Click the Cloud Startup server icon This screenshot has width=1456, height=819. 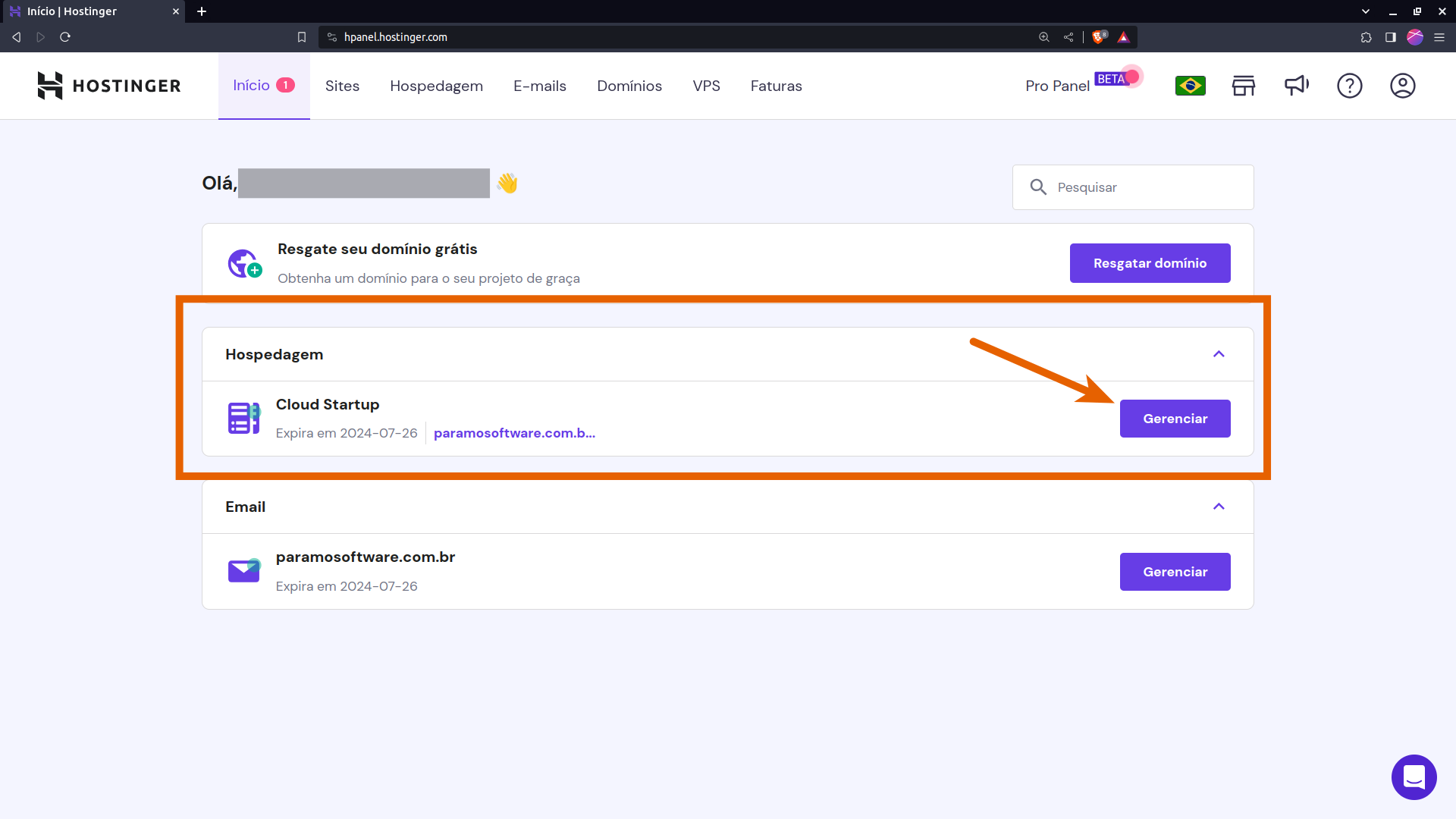pyautogui.click(x=244, y=419)
